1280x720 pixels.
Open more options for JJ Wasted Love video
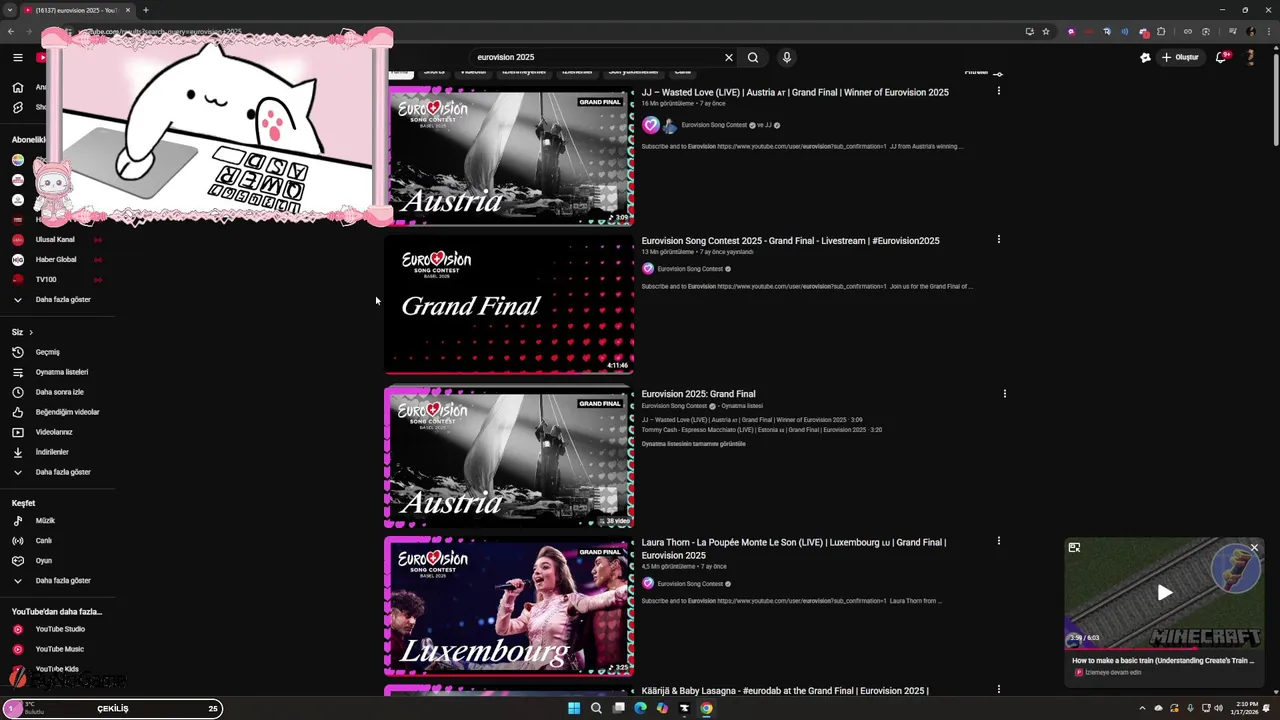coord(998,91)
